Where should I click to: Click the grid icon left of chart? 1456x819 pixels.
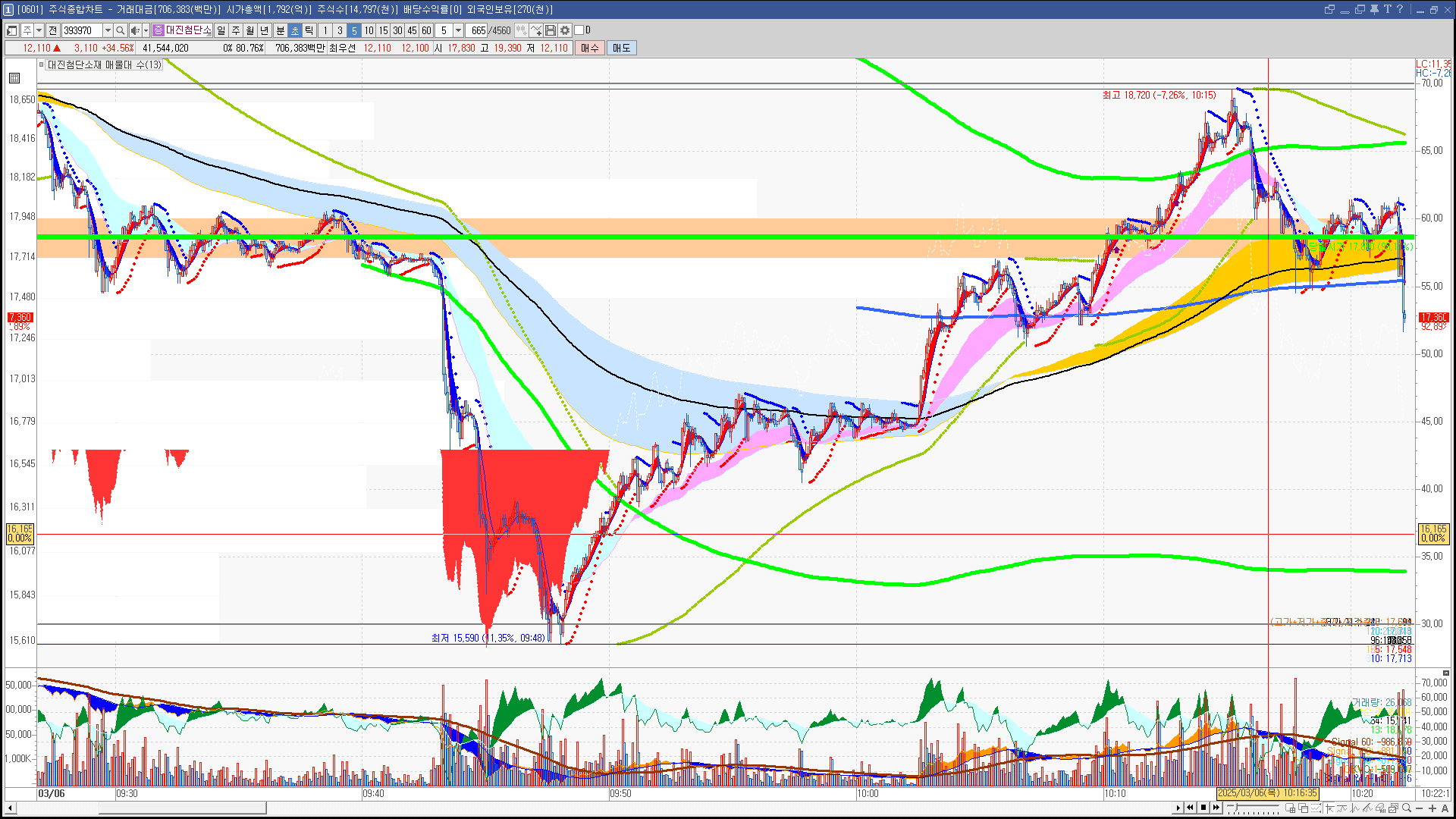(14, 78)
